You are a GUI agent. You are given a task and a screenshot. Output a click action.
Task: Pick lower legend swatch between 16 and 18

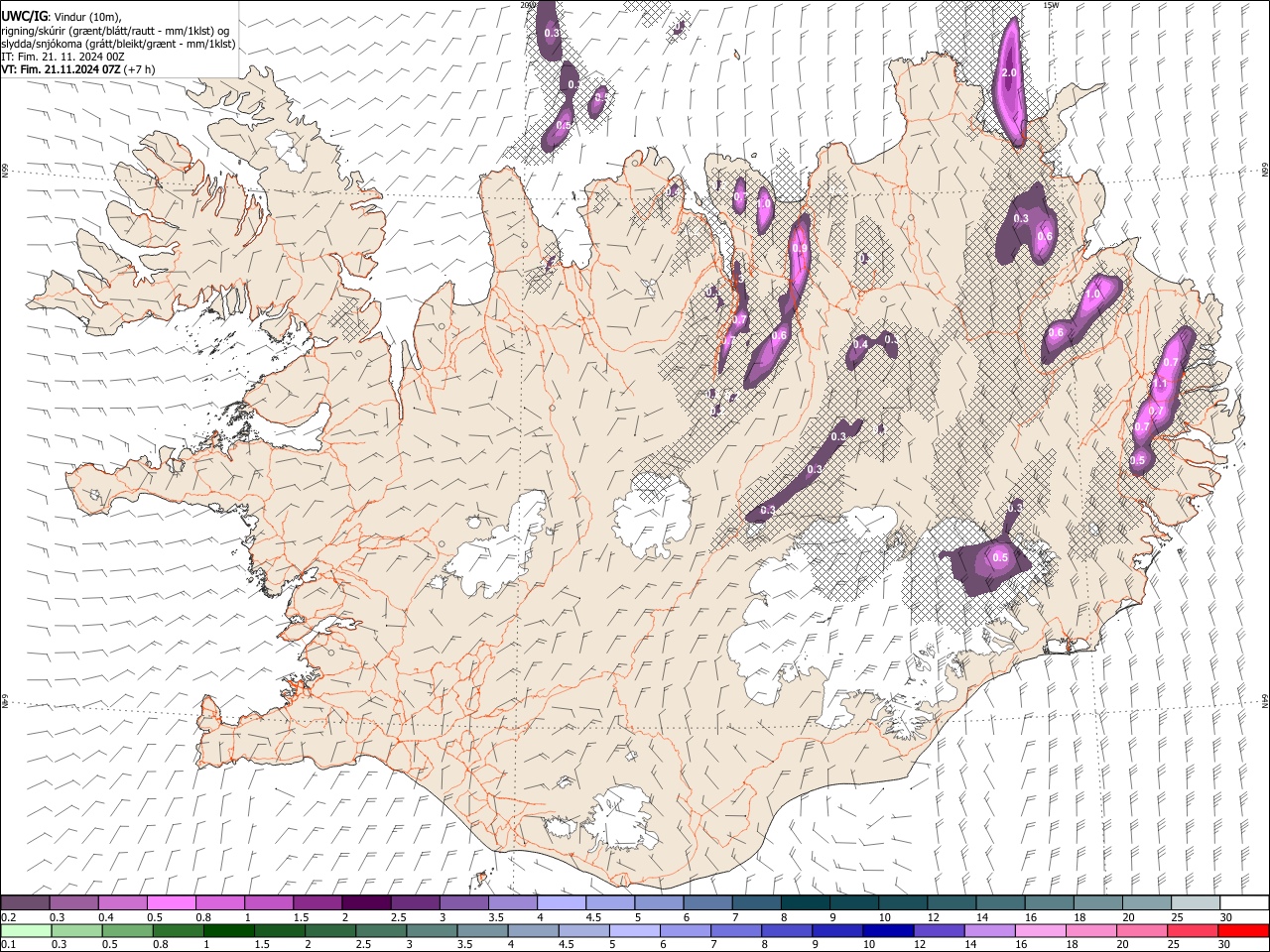1039,930
